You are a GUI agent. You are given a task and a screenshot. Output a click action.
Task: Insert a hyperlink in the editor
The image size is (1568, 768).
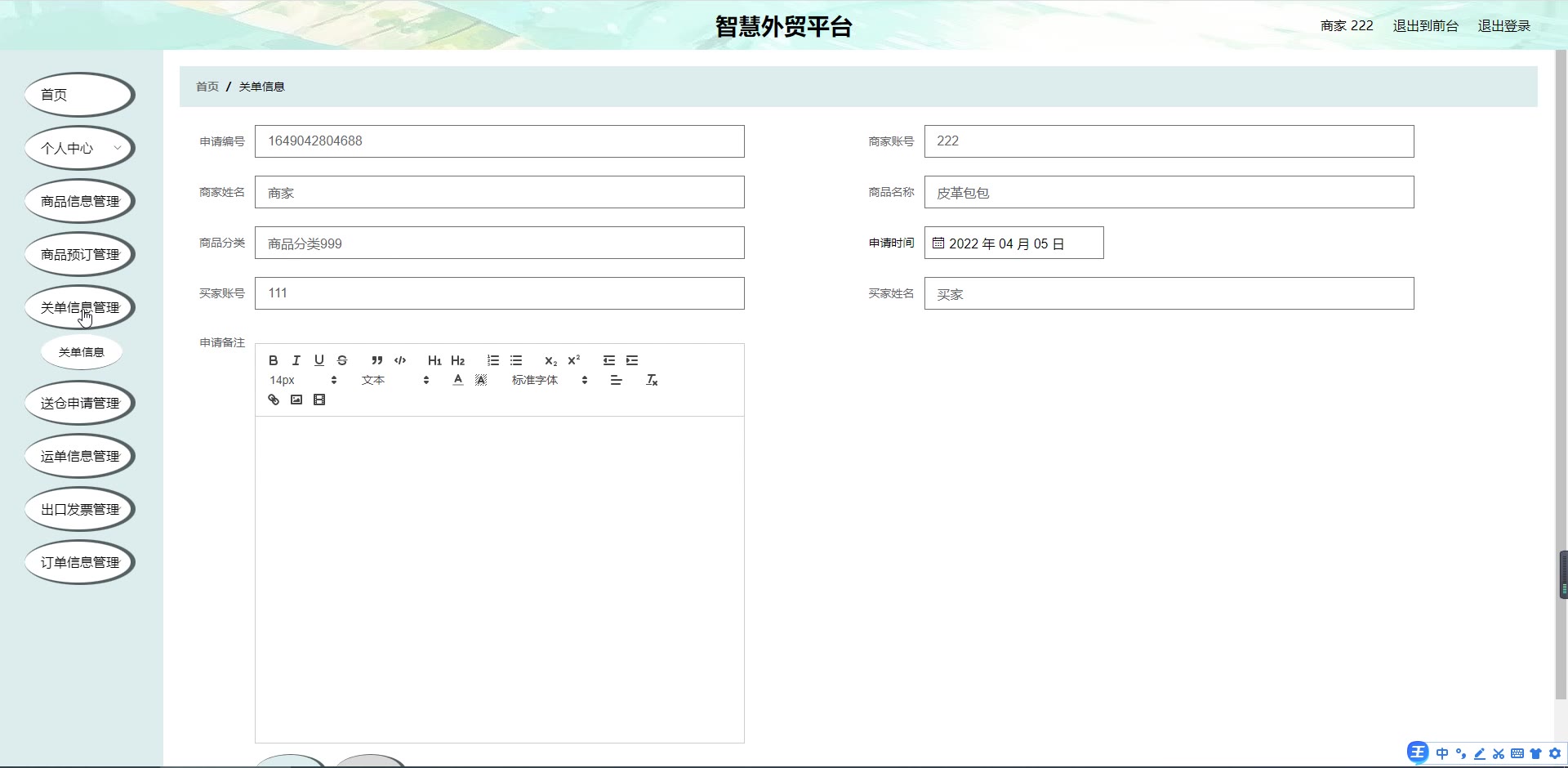point(274,400)
